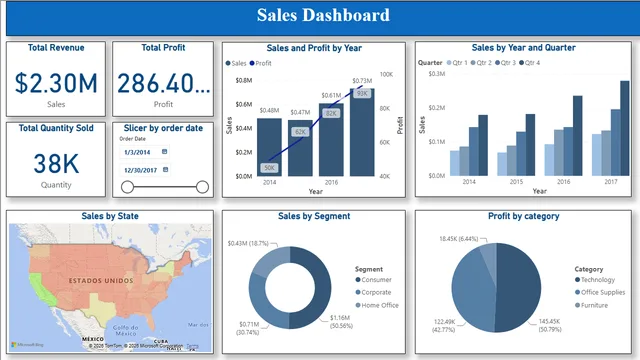Screen dimensions: 640x360
Task: Click the 1/3/2014 start date field
Action: [x=144, y=152]
